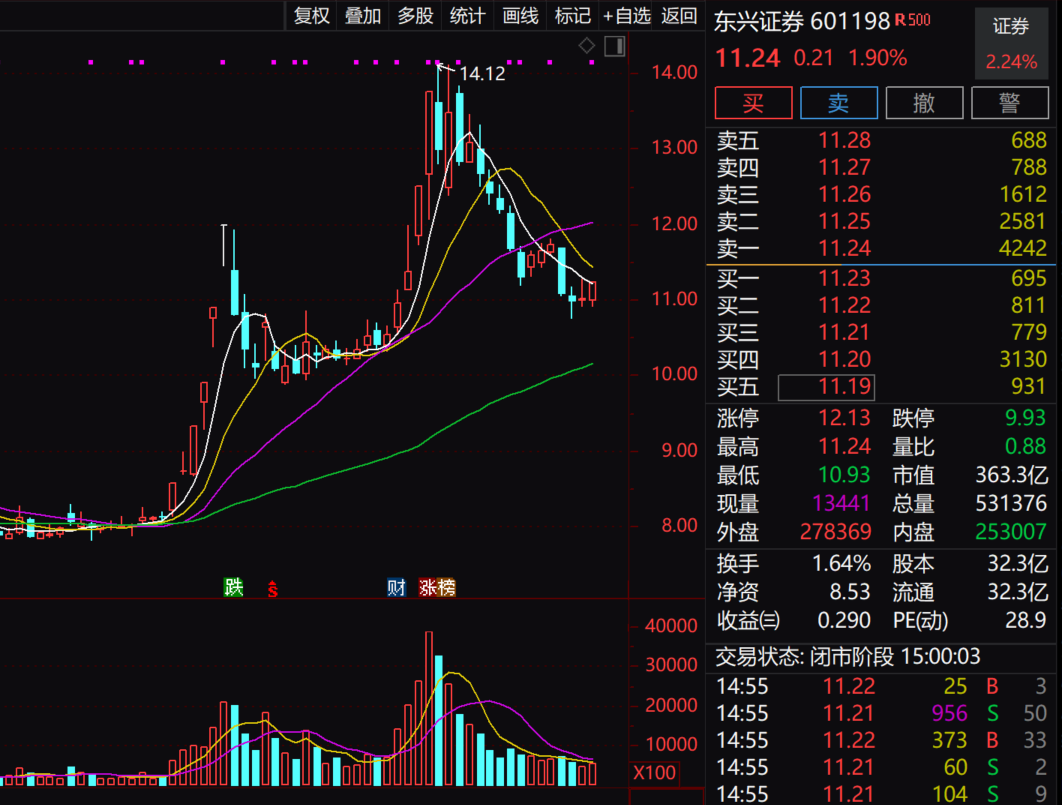Click the orange 2.24% sector strength swatch
This screenshot has height=805, width=1062.
1011,61
